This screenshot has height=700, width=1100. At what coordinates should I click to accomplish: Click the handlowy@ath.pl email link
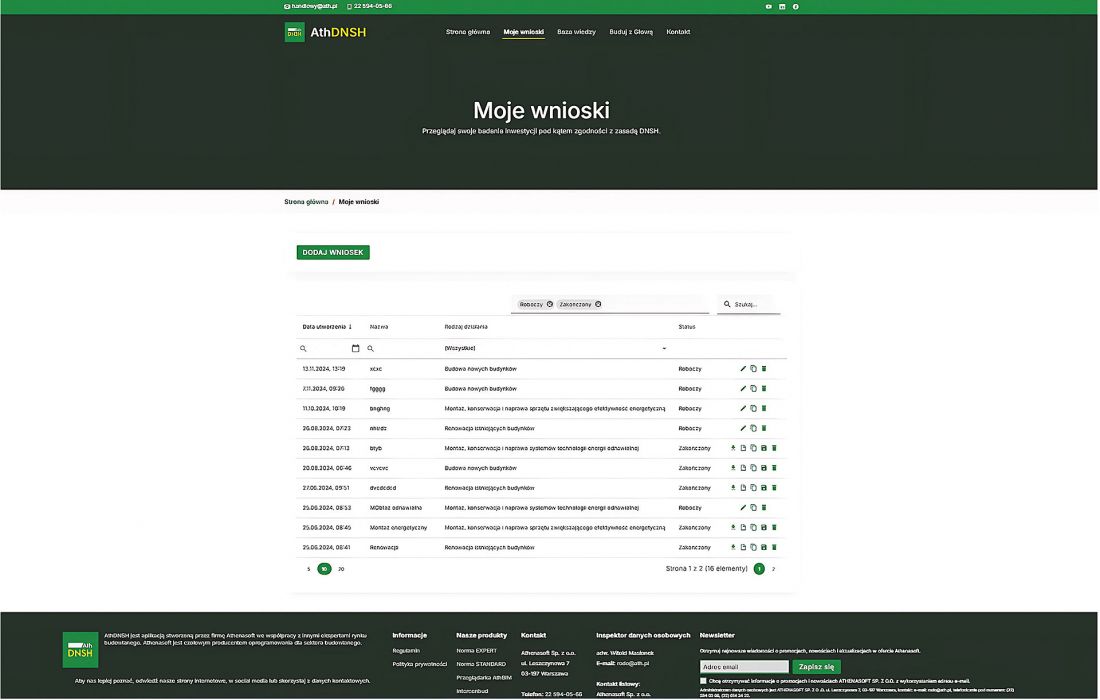click(x=311, y=6)
